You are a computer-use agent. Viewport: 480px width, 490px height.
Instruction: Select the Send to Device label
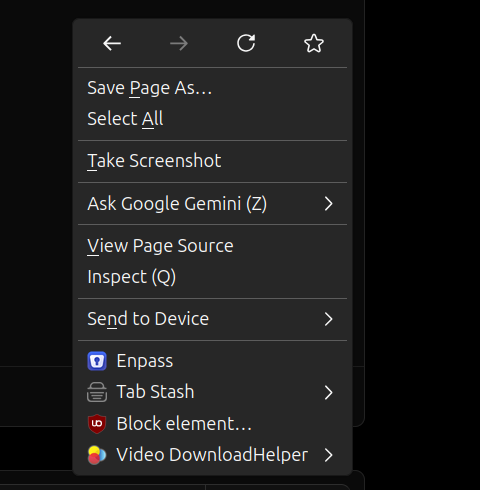coord(148,319)
